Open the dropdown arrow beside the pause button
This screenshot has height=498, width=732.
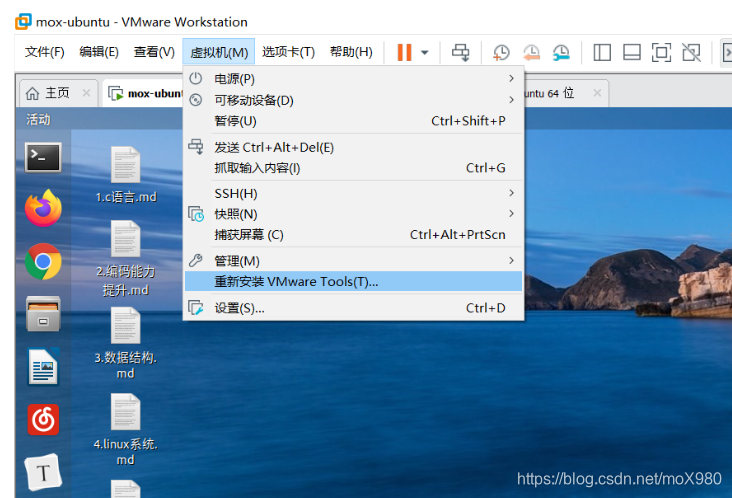(x=424, y=52)
